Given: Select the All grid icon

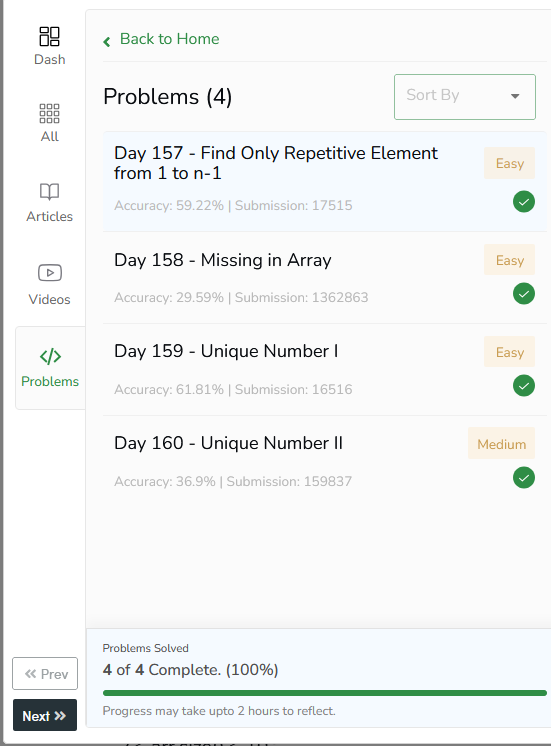Looking at the screenshot, I should click(49, 114).
